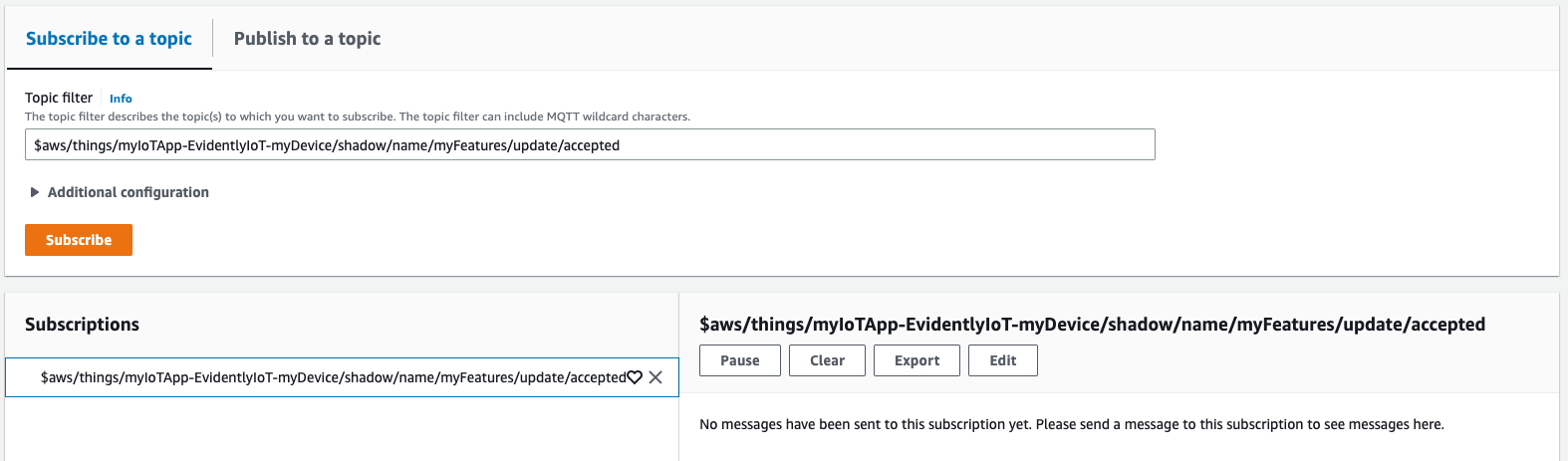This screenshot has height=461, width=1568.
Task: Open the Info link beside Topic filter
Action: [x=121, y=99]
